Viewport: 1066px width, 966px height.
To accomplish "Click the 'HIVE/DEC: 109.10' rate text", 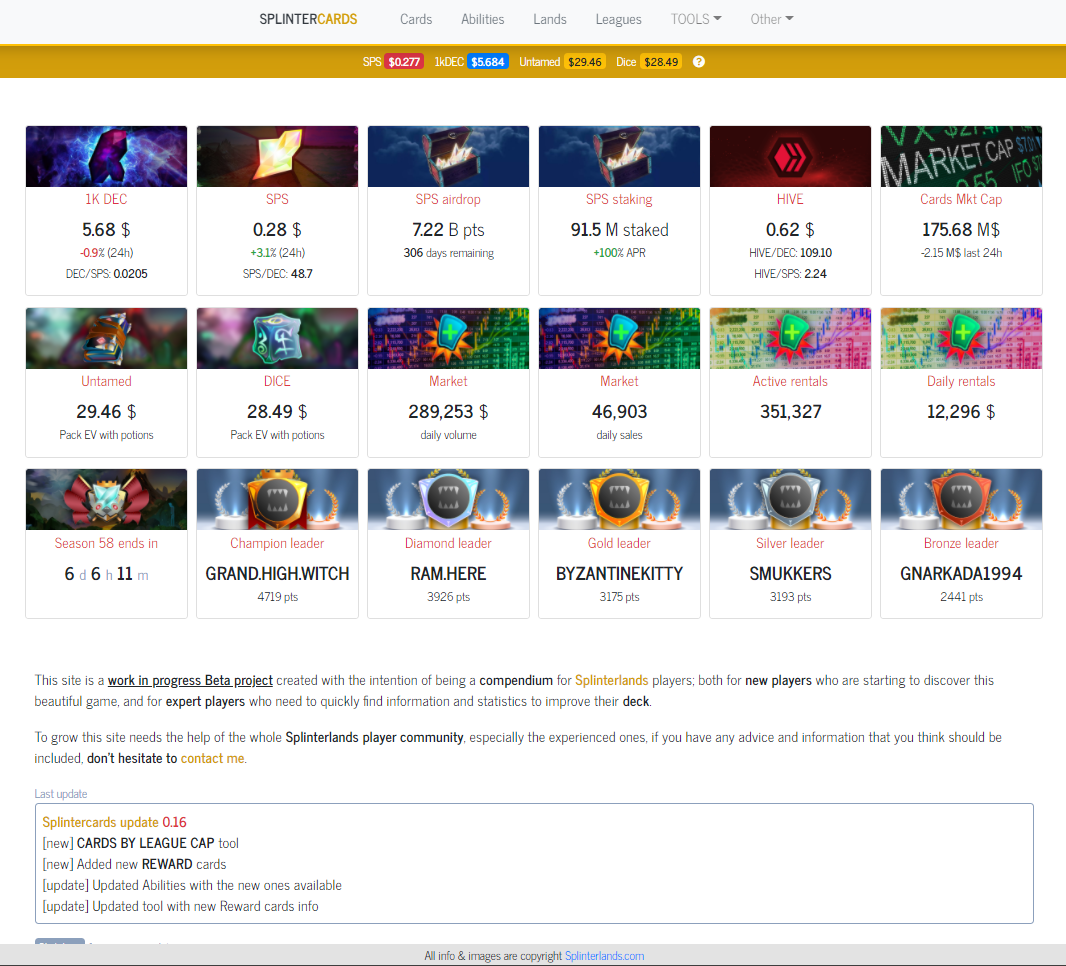I will [x=790, y=253].
